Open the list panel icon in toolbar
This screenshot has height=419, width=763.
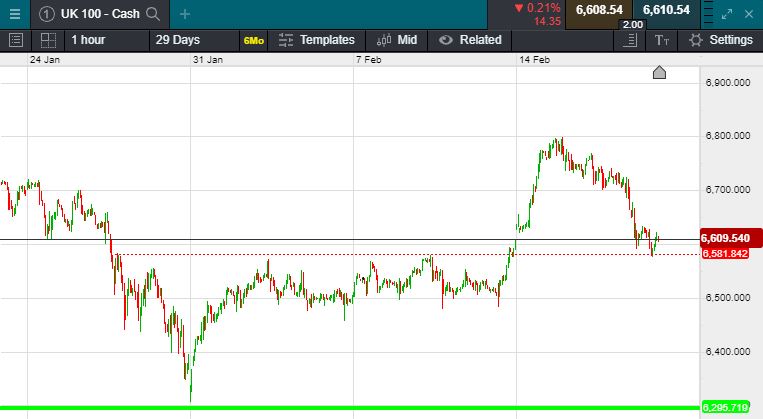pyautogui.click(x=15, y=40)
